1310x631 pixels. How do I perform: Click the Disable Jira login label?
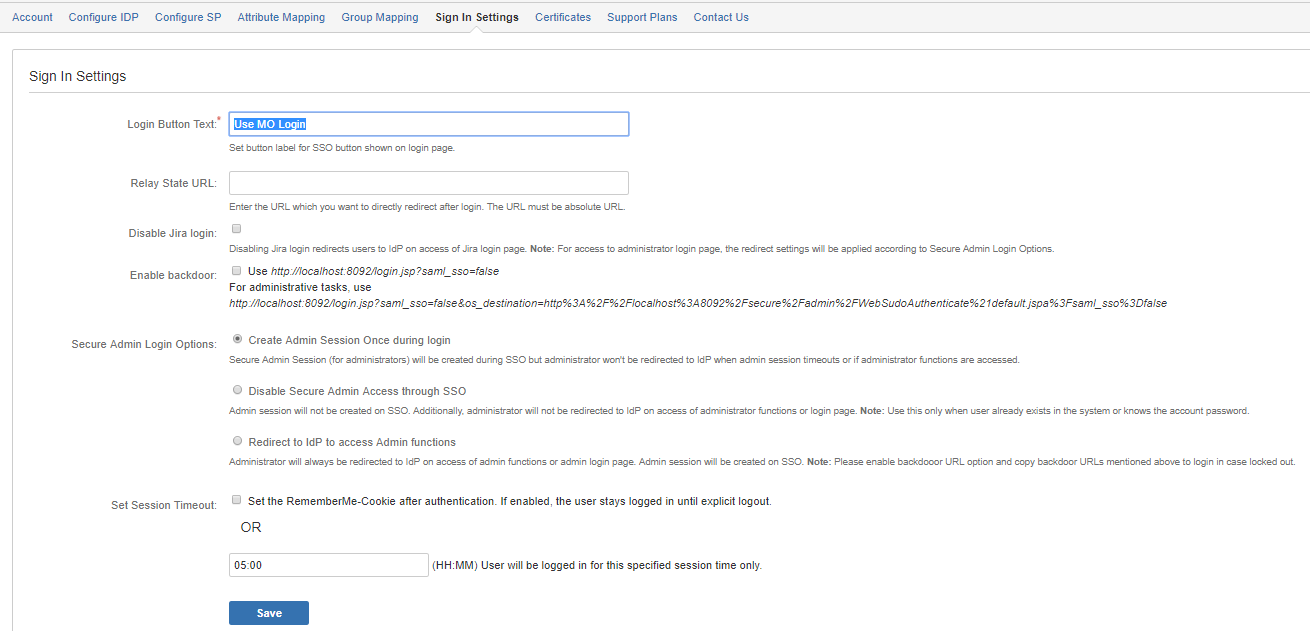click(173, 233)
